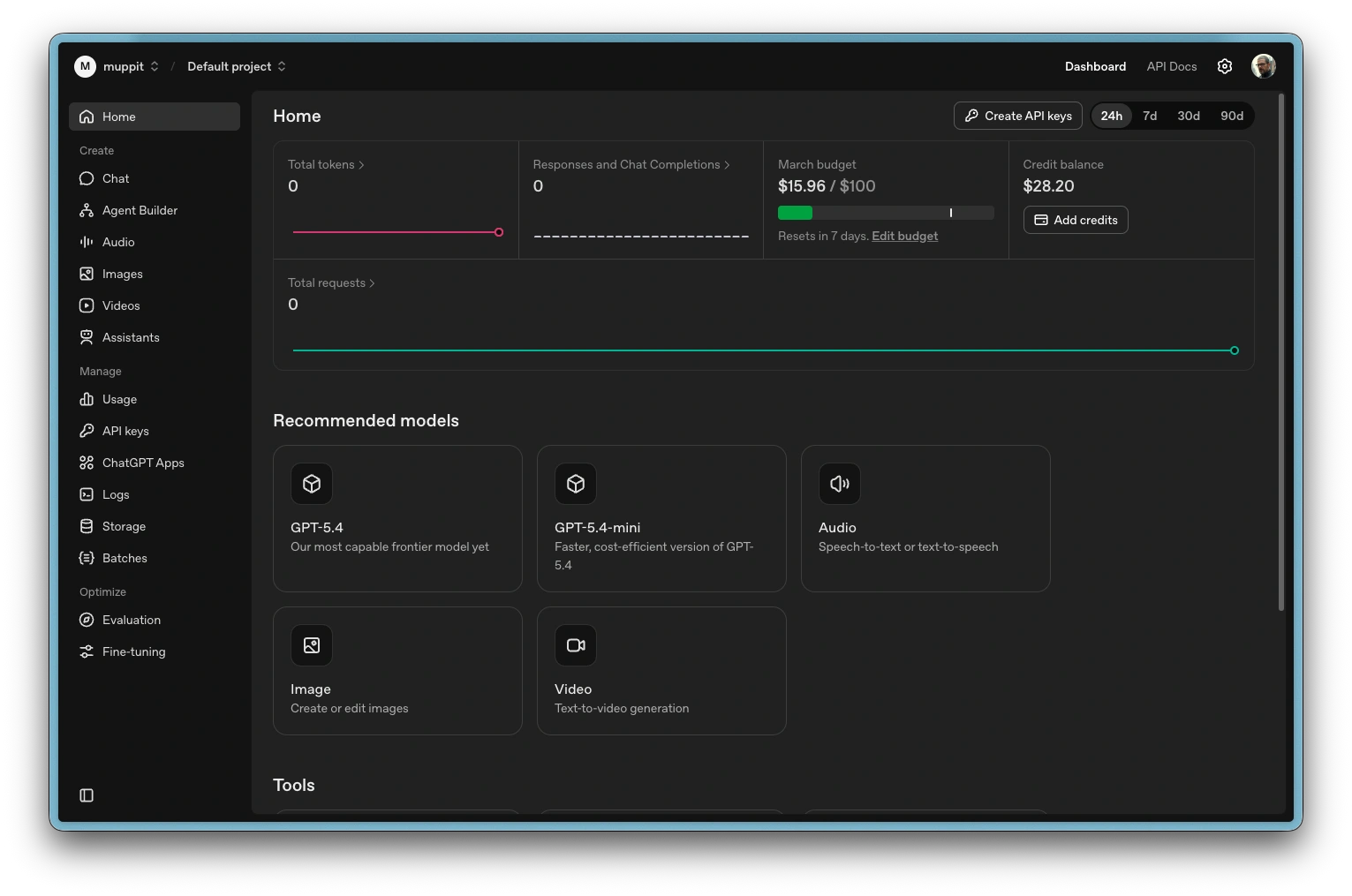Collapse the sidebar with the panel icon
The width and height of the screenshot is (1352, 896).
point(87,795)
